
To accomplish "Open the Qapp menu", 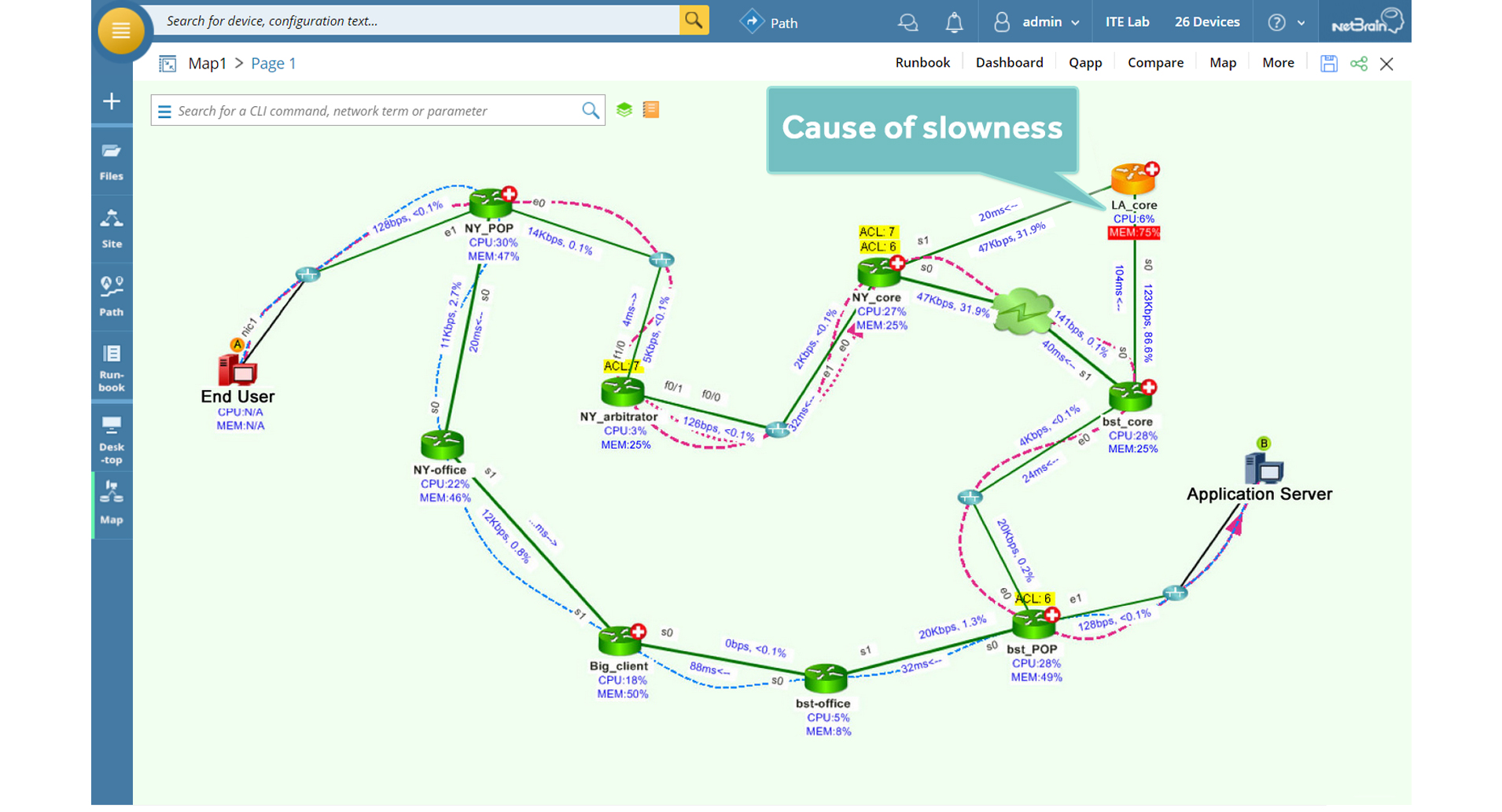I will (1084, 62).
